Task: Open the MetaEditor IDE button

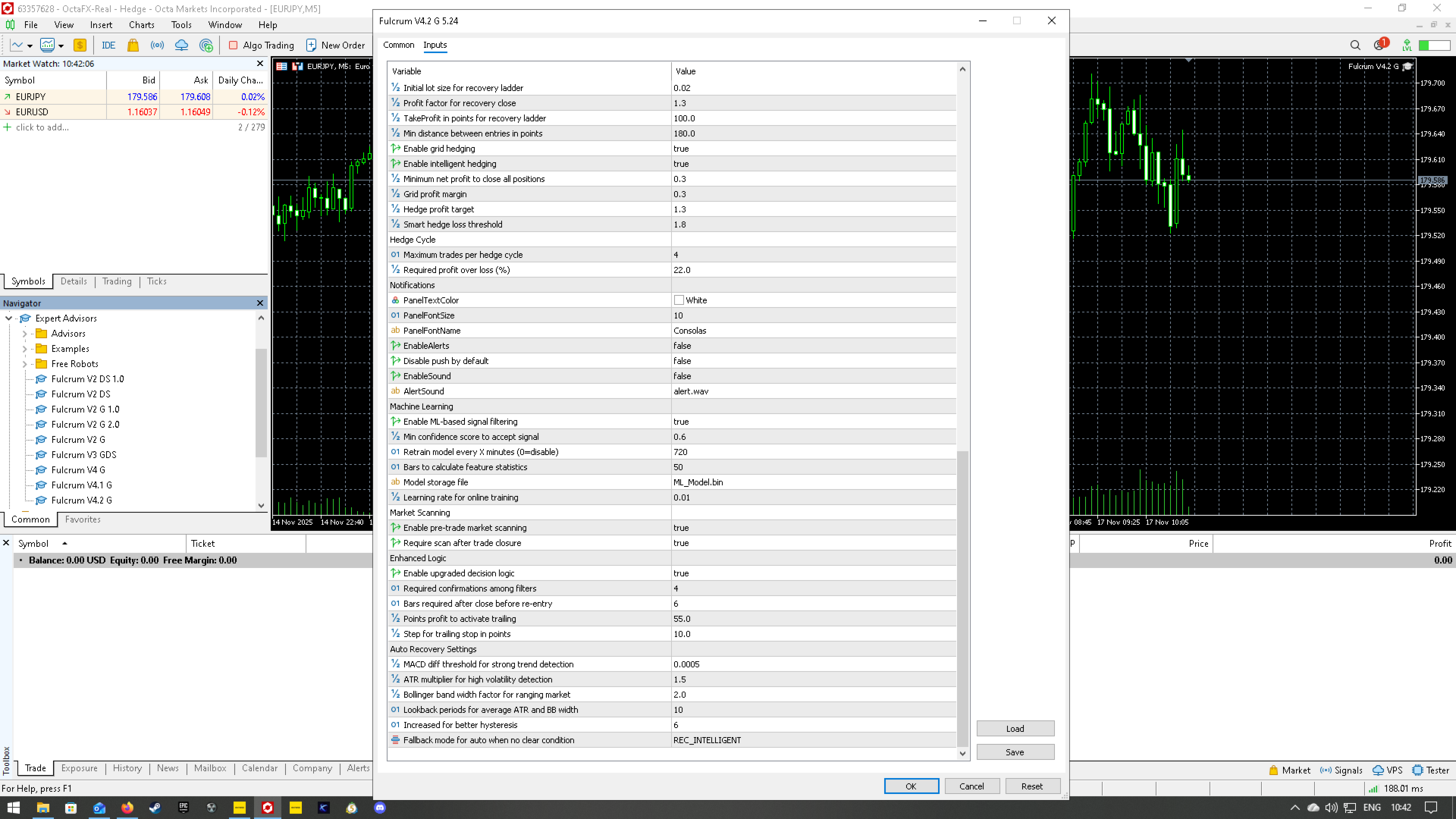Action: click(x=108, y=45)
